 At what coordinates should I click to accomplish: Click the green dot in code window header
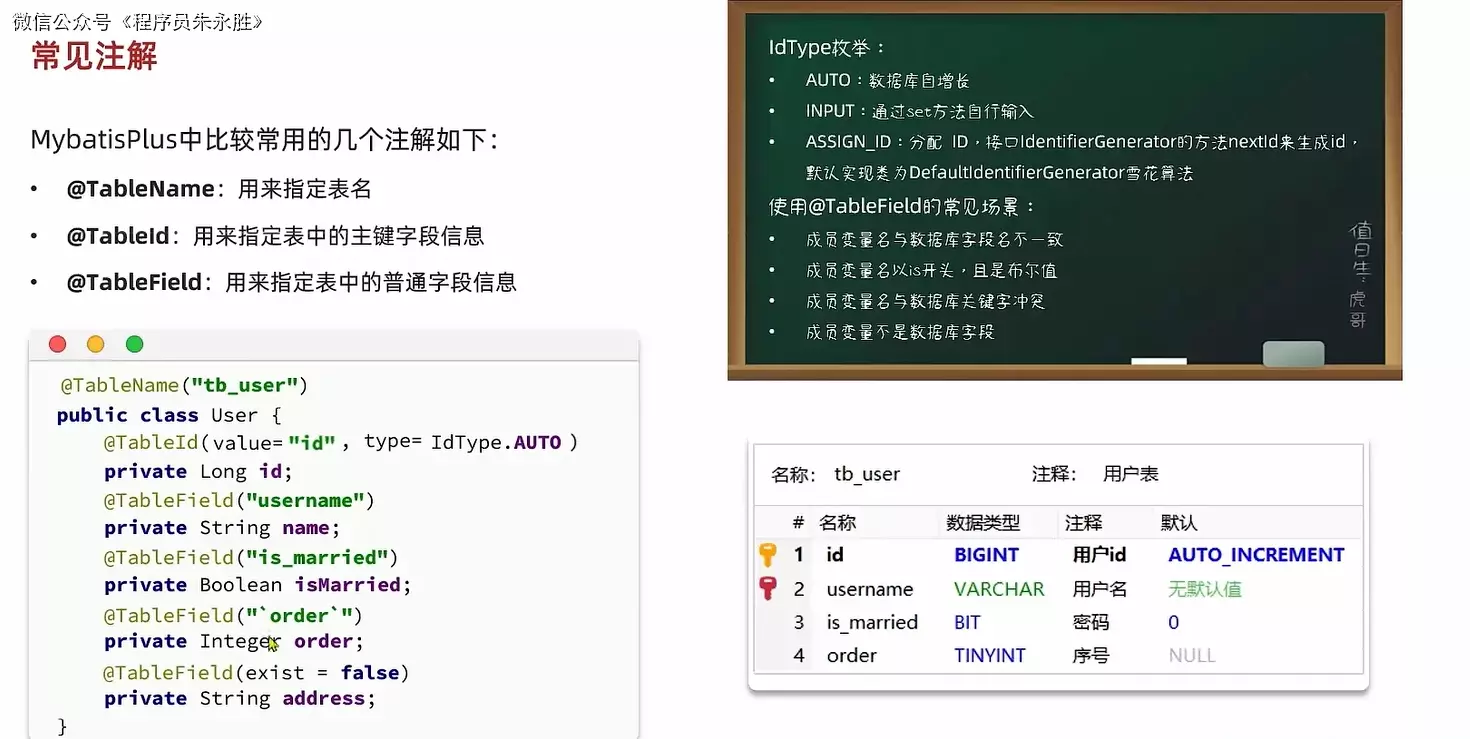134,344
